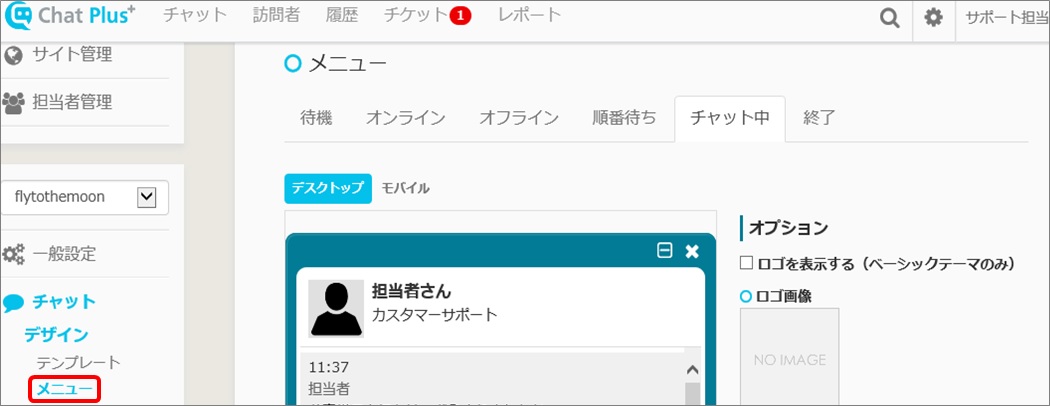Screen dimensions: 1050x406
Task: Select the チャット中 tab
Action: point(730,118)
